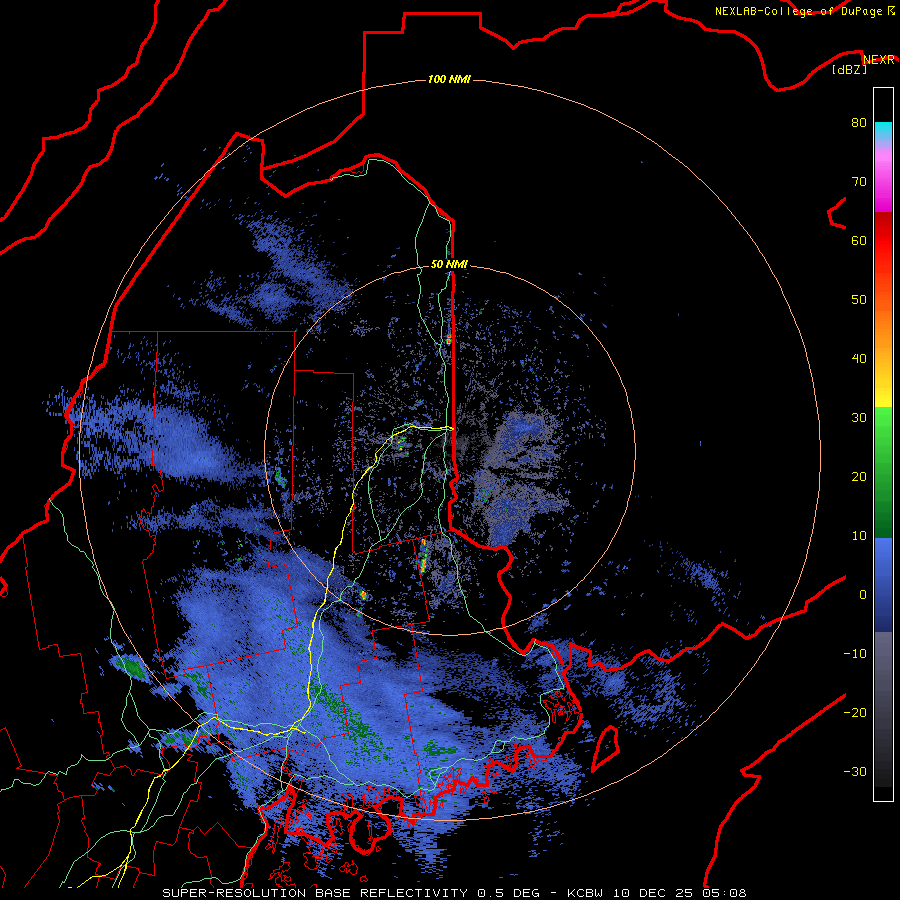This screenshot has height=900, width=900.
Task: Click the 10 DEC 25 date text
Action: tap(652, 893)
